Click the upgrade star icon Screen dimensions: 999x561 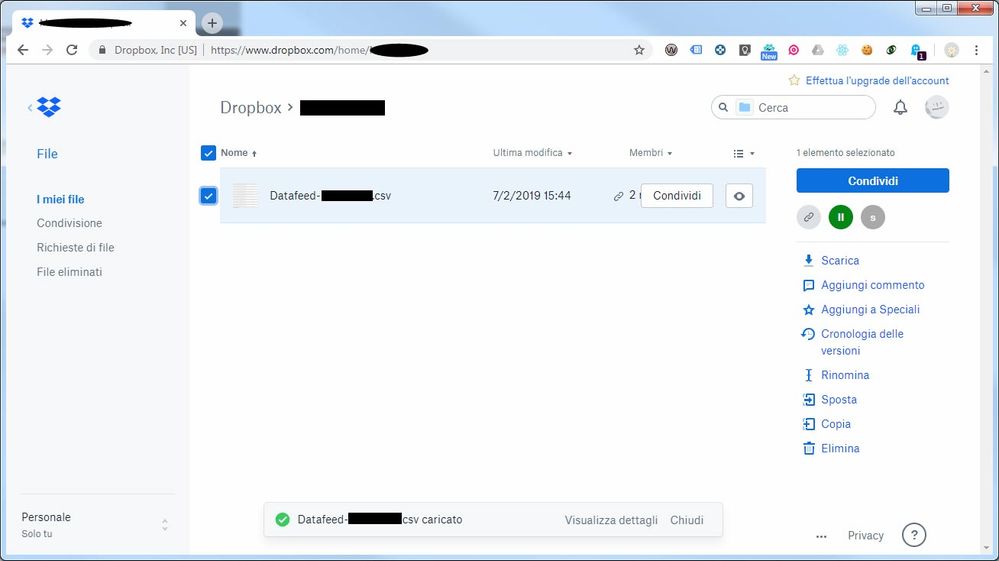pyautogui.click(x=794, y=80)
